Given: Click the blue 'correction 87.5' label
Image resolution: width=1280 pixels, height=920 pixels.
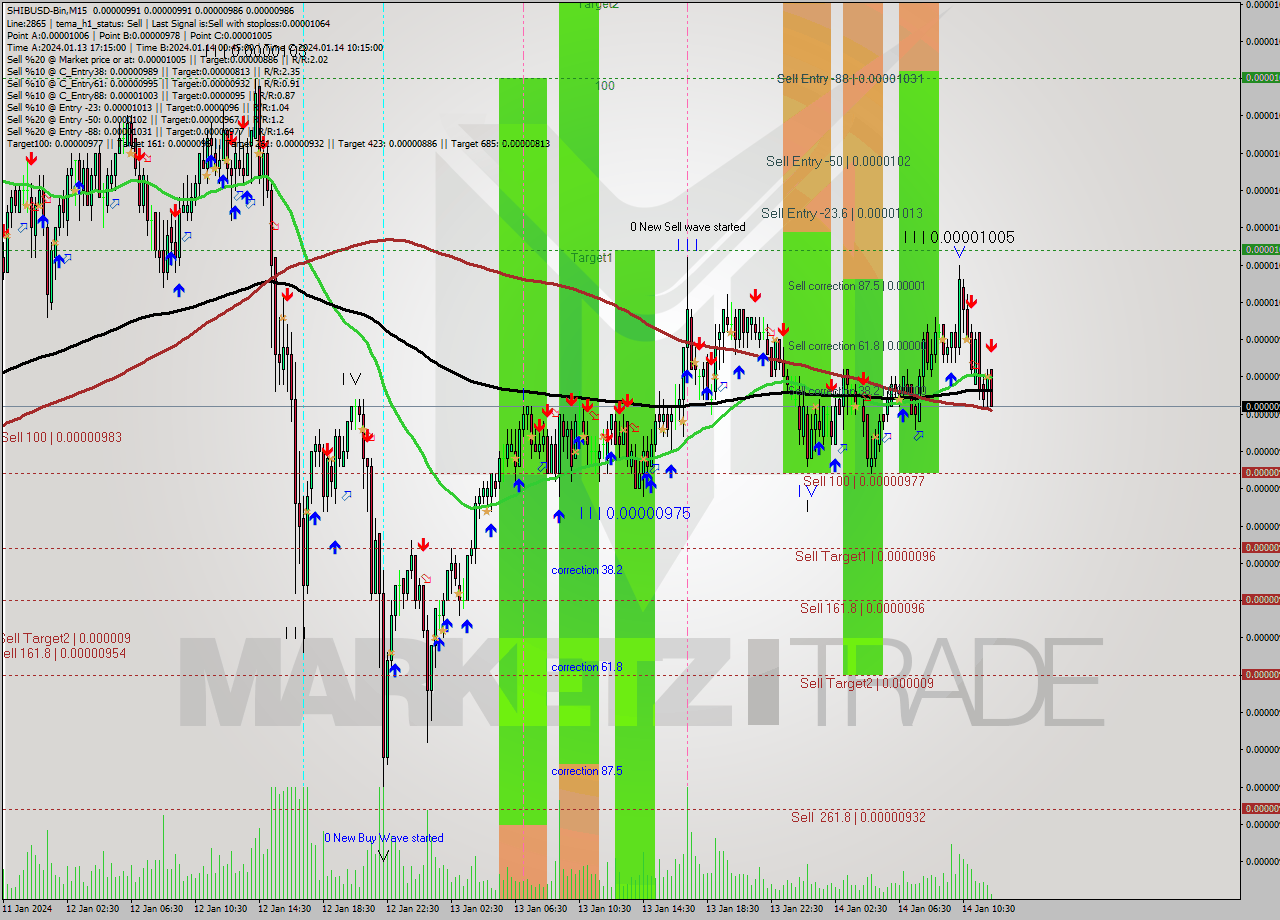Looking at the screenshot, I should 587,771.
